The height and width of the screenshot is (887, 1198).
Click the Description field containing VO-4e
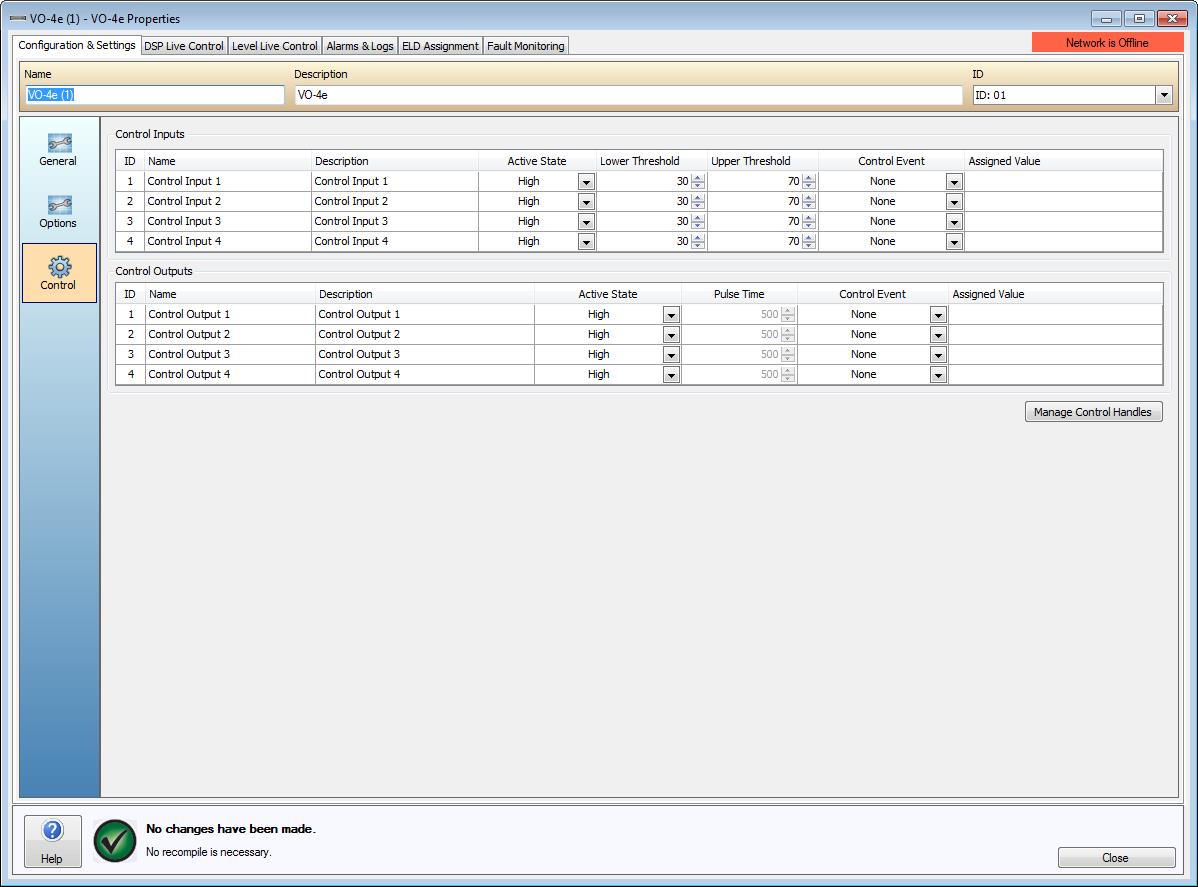point(628,95)
